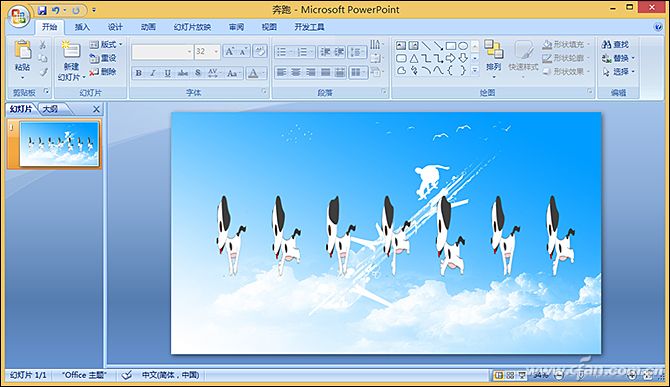
Task: Click the Help question mark icon
Action: 658,27
